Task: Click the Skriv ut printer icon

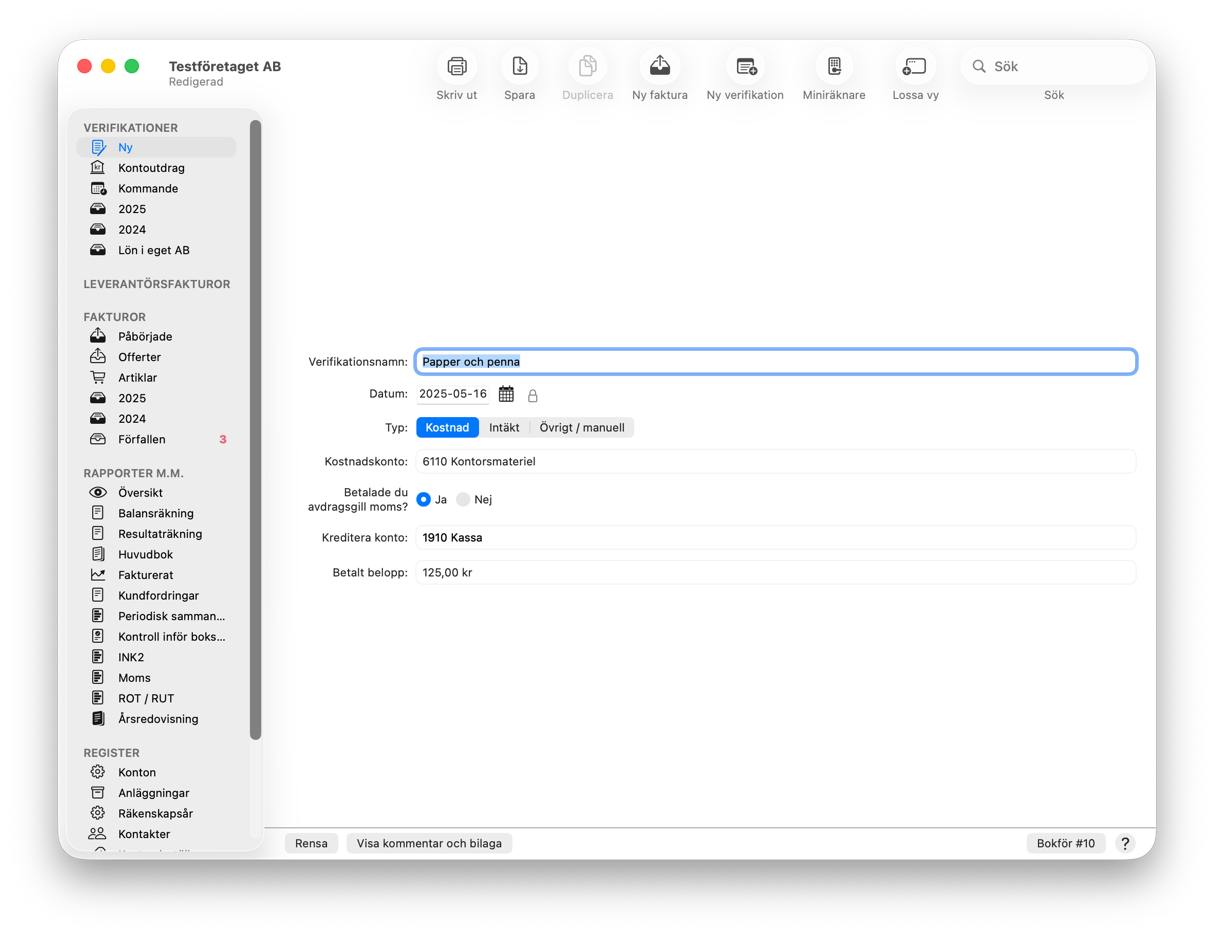Action: click(457, 67)
